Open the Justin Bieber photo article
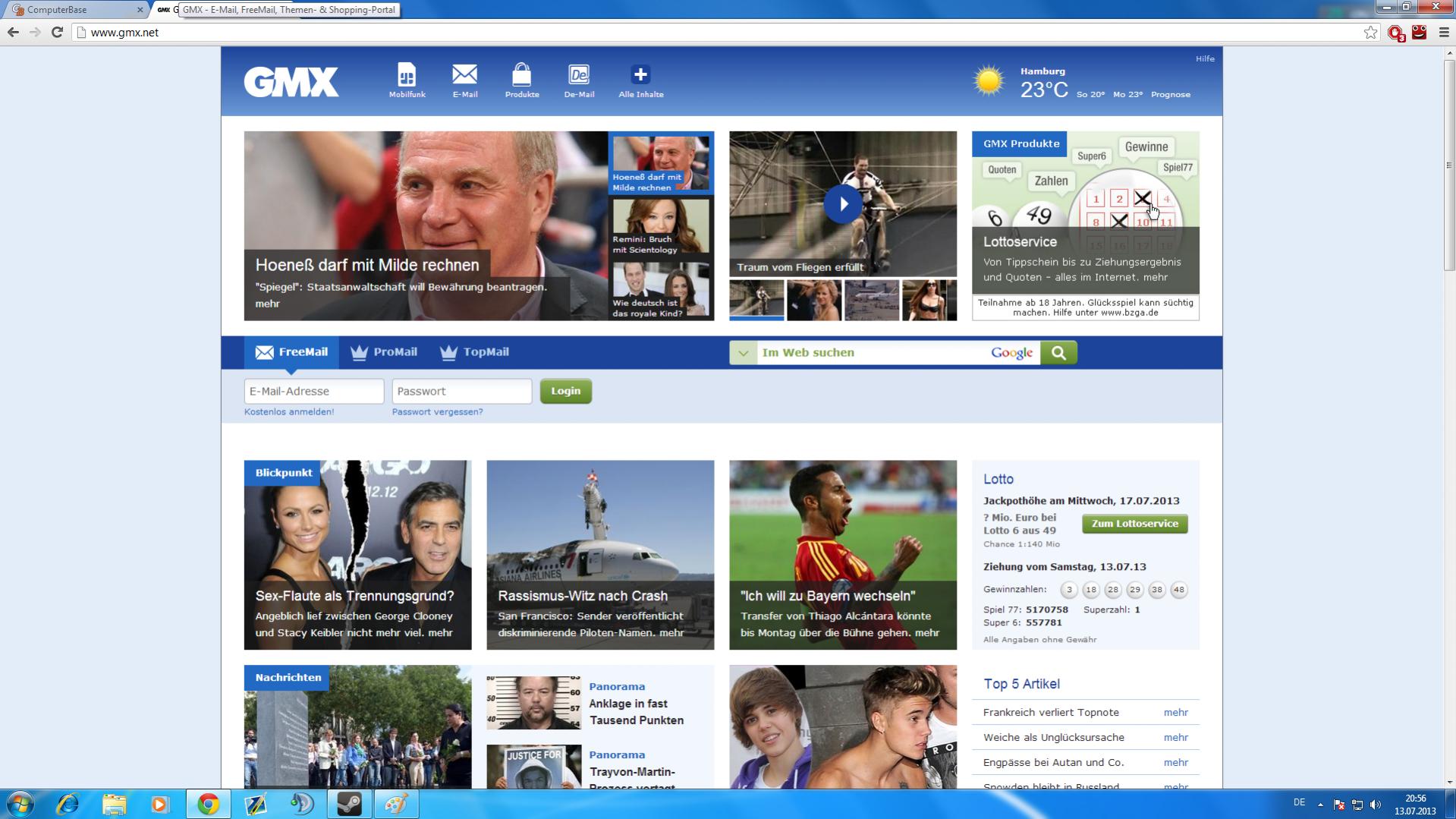 (x=842, y=726)
